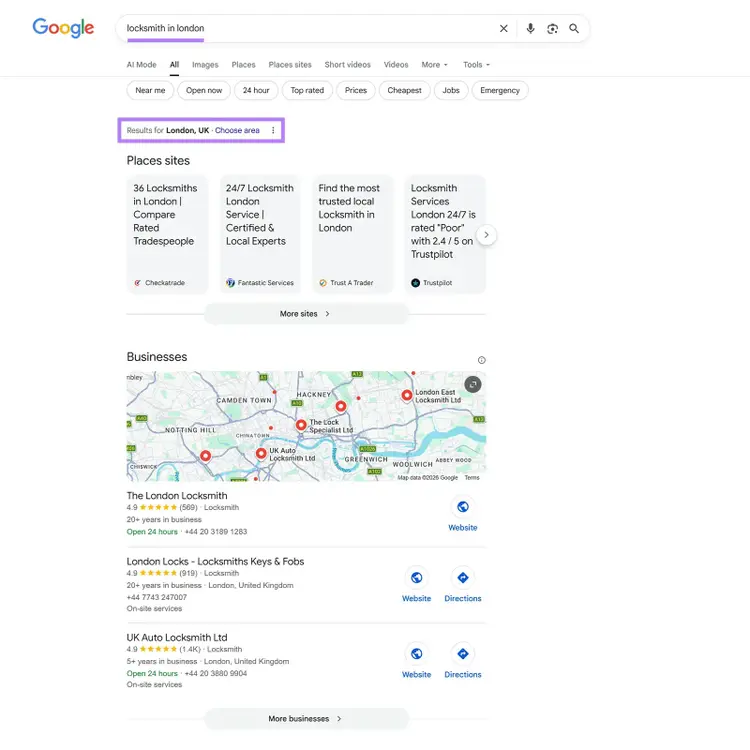Open the Businesses info icon
The width and height of the screenshot is (750, 750).
coord(481,360)
